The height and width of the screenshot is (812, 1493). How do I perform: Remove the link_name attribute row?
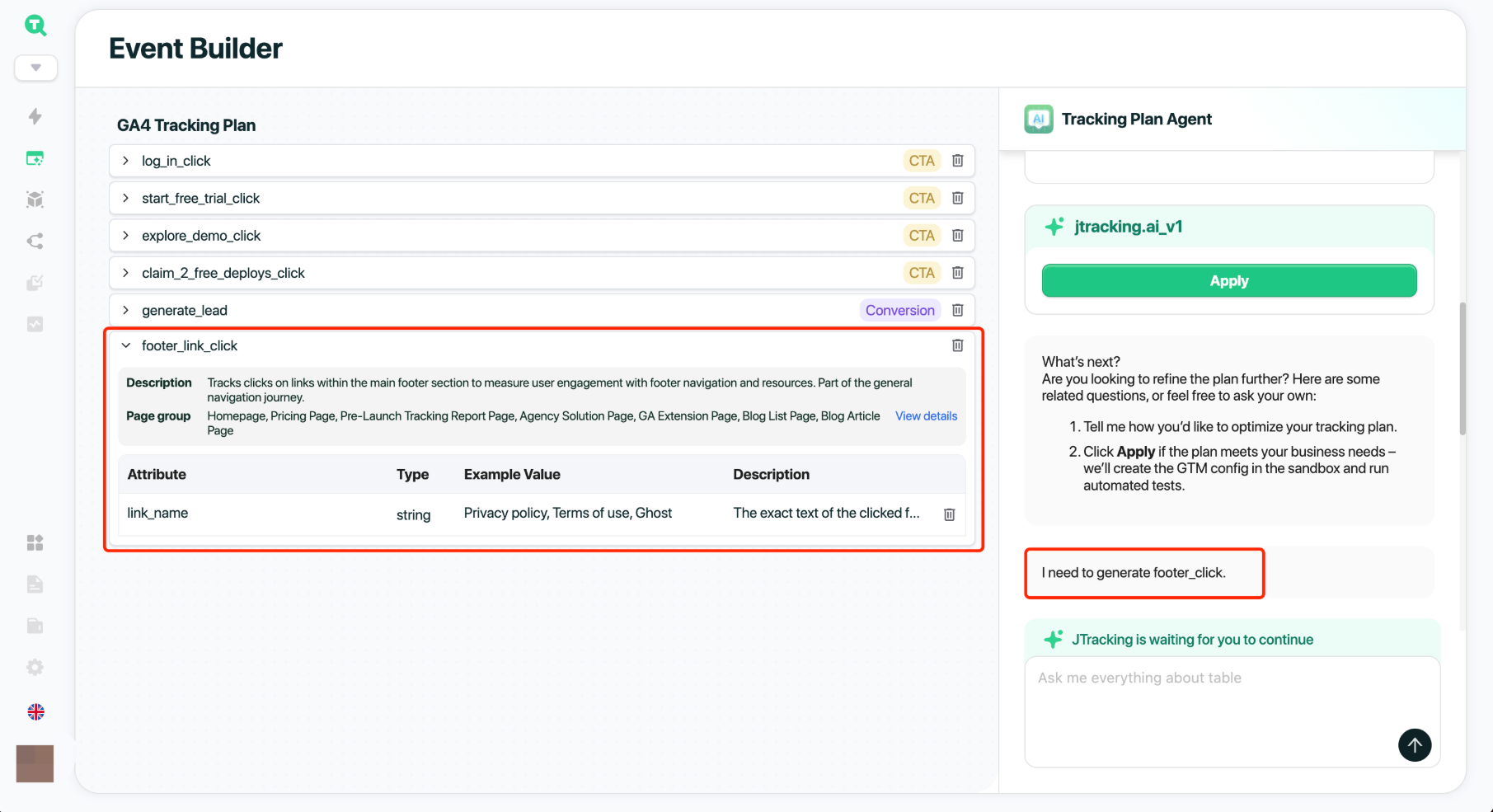(949, 514)
